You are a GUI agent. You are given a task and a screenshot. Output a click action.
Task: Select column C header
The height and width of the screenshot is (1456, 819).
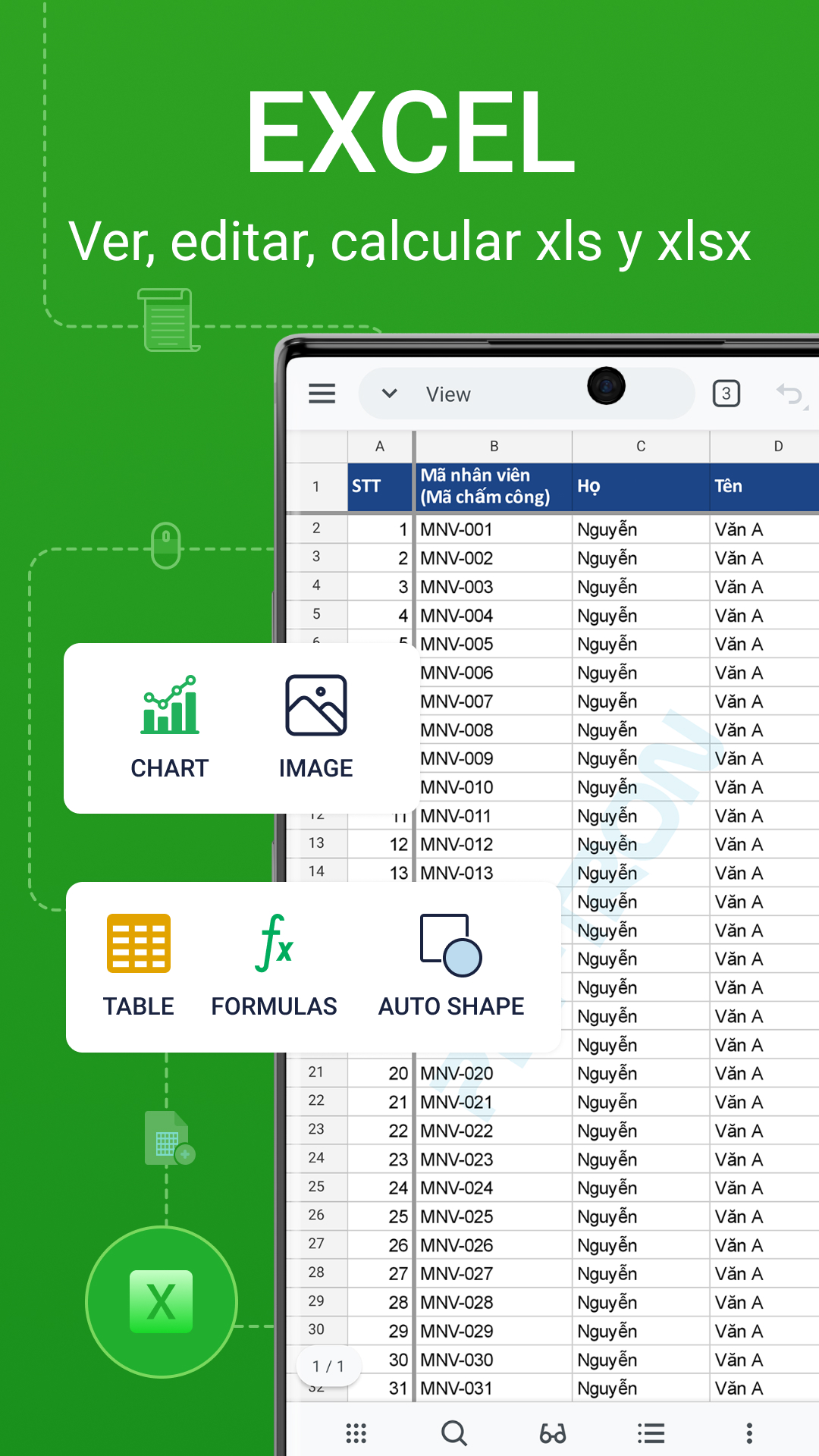[x=641, y=447]
